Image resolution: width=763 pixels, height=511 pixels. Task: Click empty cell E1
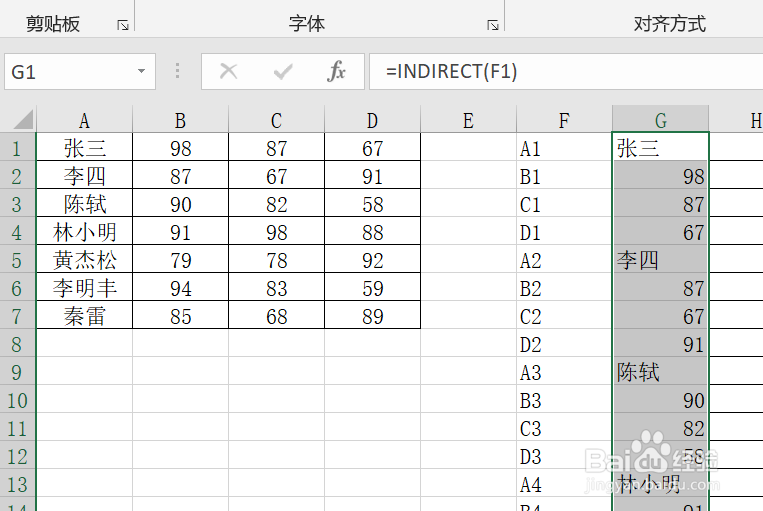[x=468, y=147]
